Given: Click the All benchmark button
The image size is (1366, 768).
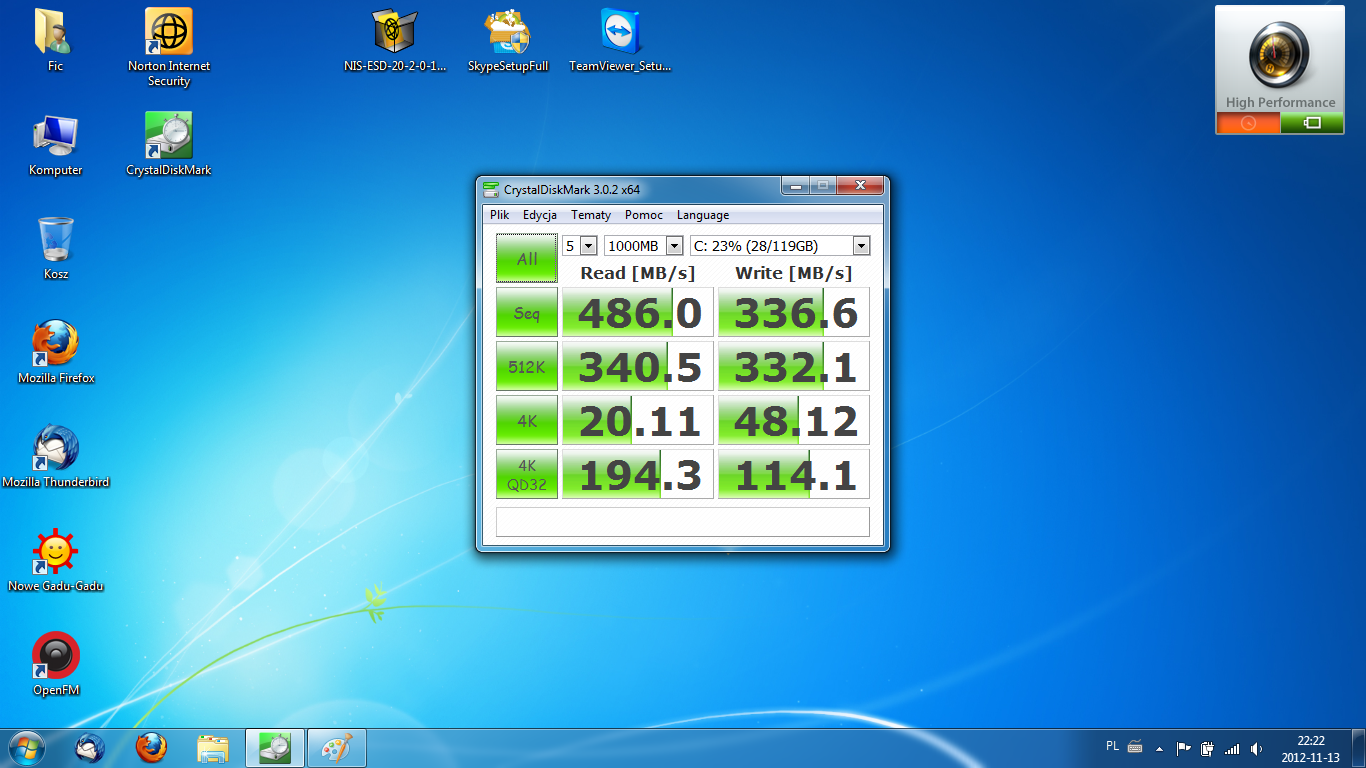Looking at the screenshot, I should click(x=527, y=259).
